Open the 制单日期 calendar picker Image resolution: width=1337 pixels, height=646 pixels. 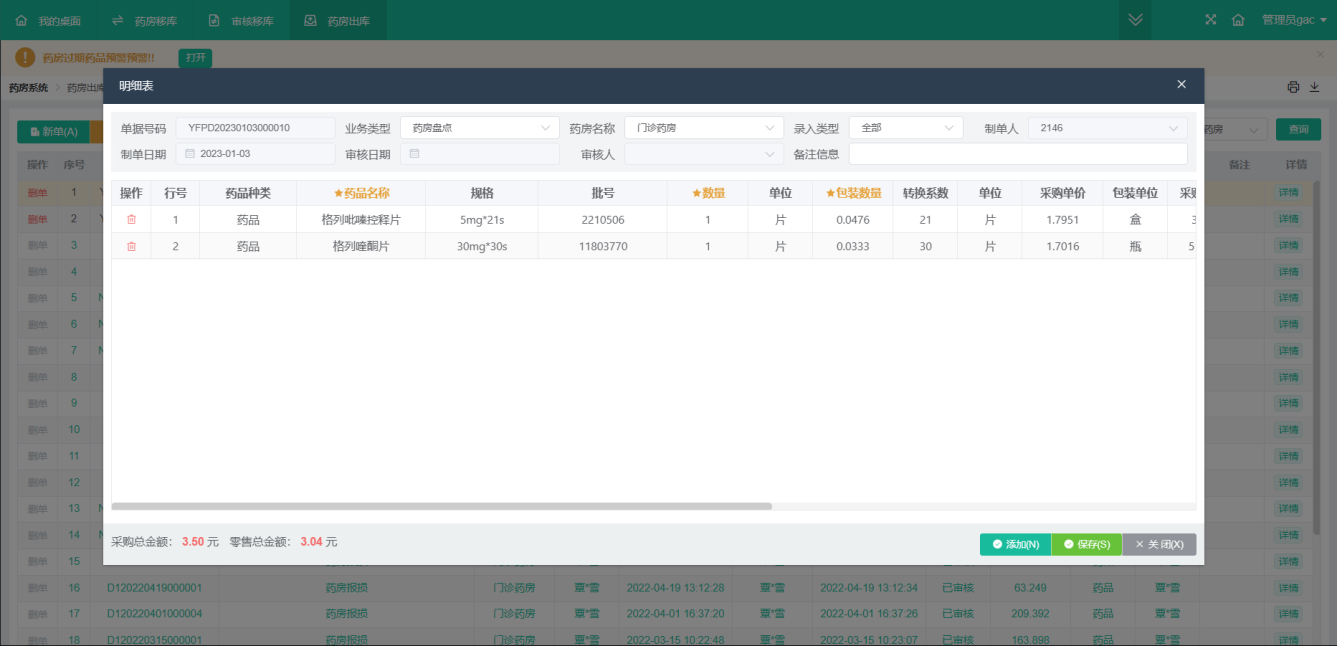pyautogui.click(x=255, y=154)
